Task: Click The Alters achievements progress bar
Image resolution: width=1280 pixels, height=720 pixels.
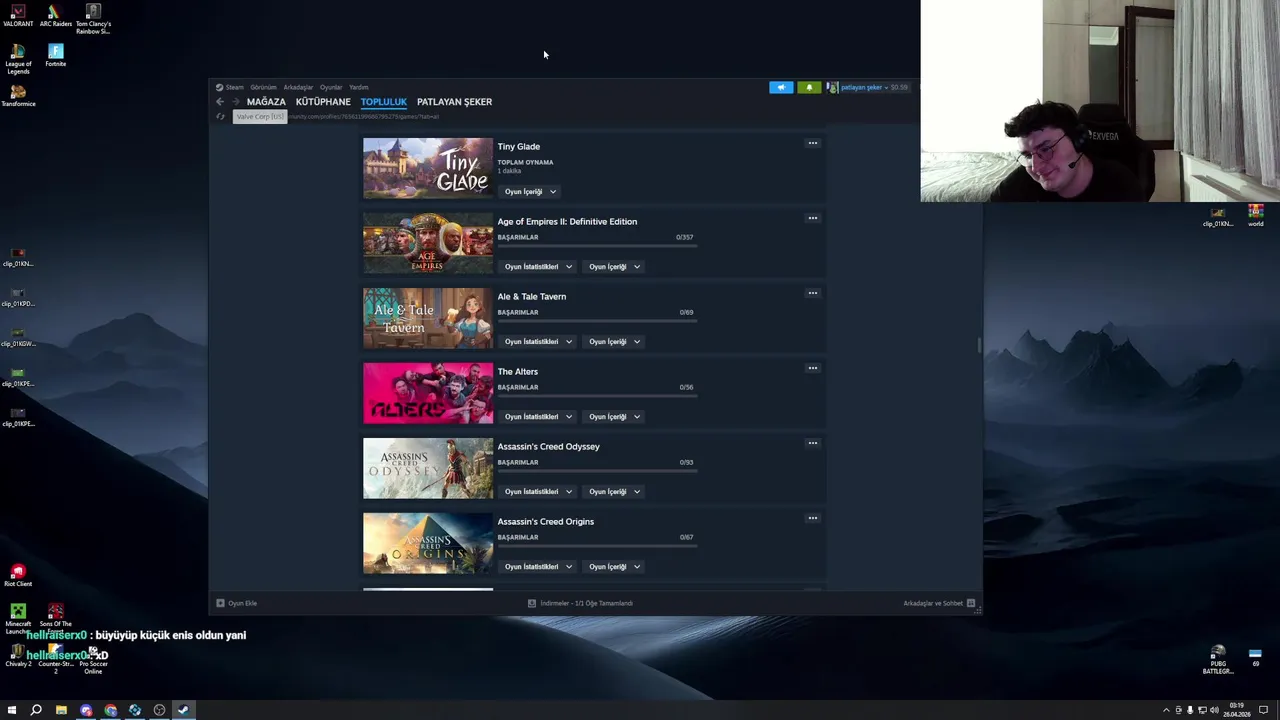Action: 597,395
